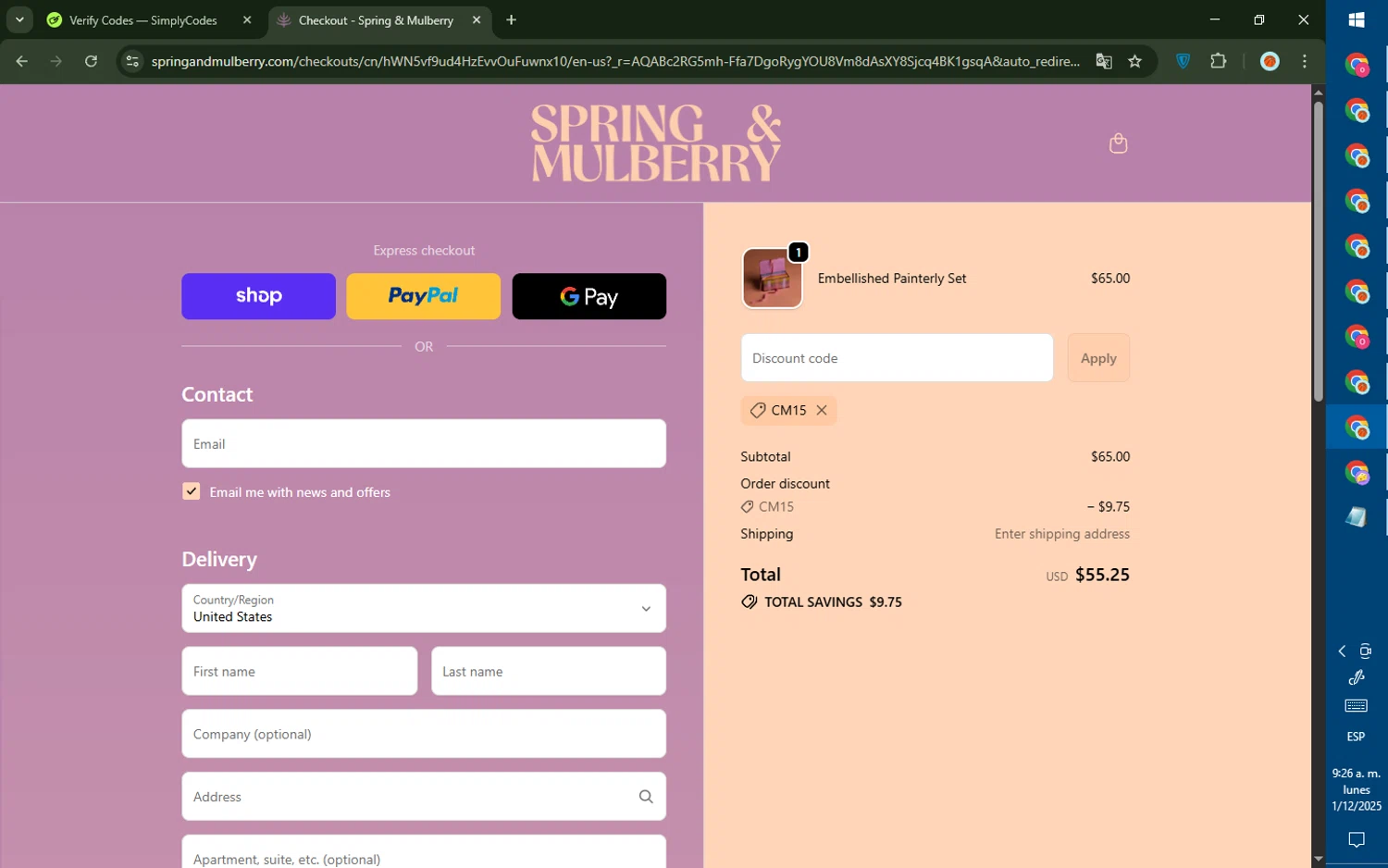This screenshot has height=868, width=1388.
Task: Focus the Email input field
Action: click(424, 444)
